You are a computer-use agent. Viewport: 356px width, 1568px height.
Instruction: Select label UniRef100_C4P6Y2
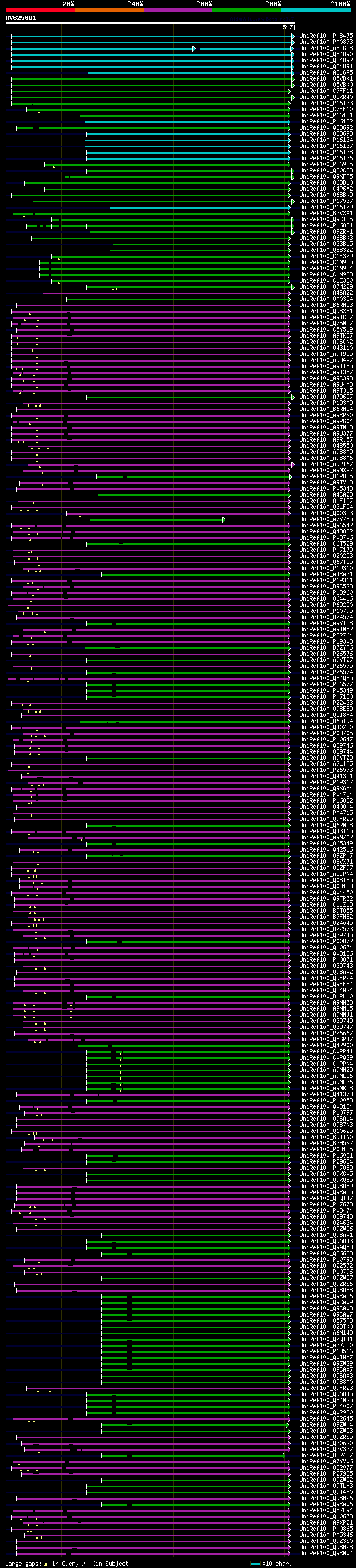(325, 189)
